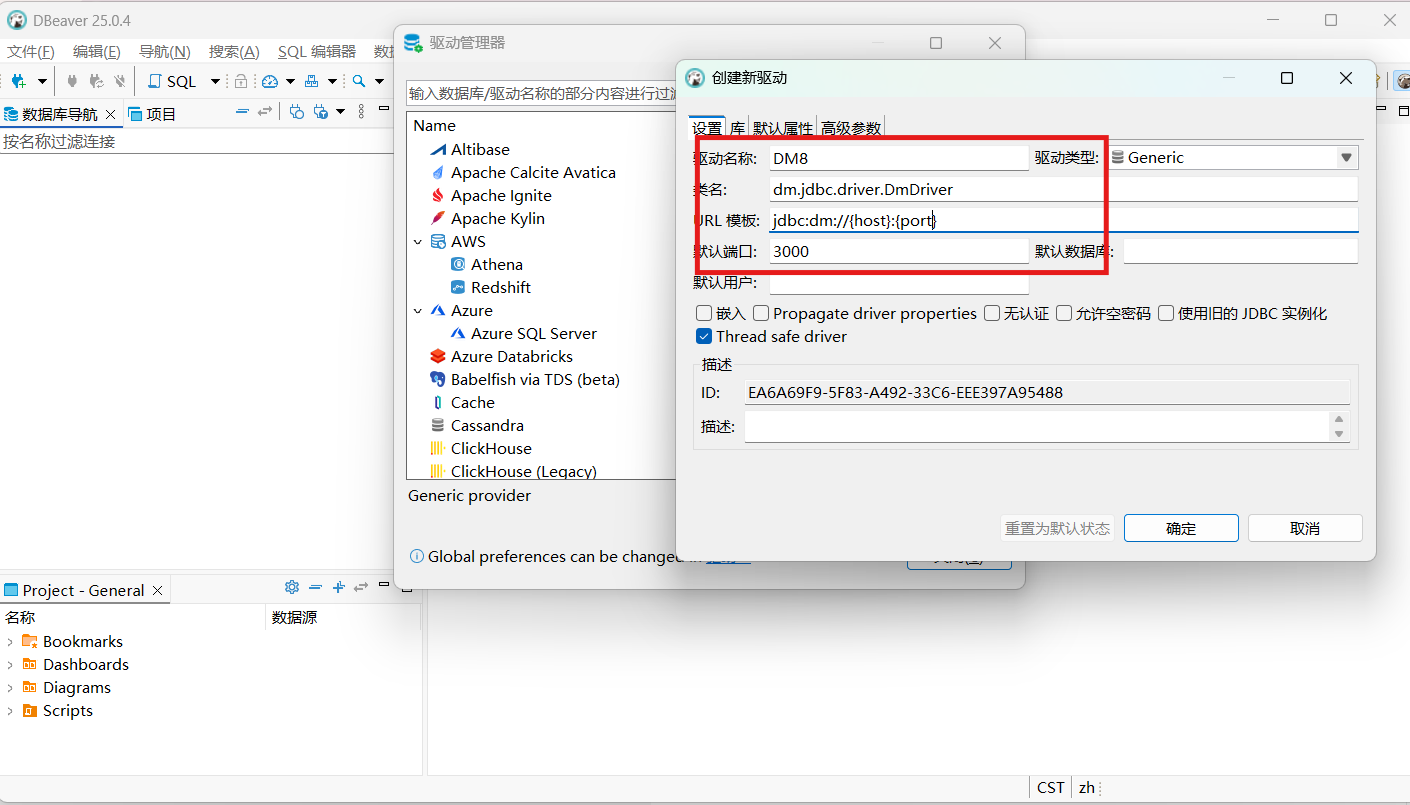This screenshot has height=805, width=1410.
Task: Expand the dashboard gauge dropdown arrow
Action: pos(290,81)
